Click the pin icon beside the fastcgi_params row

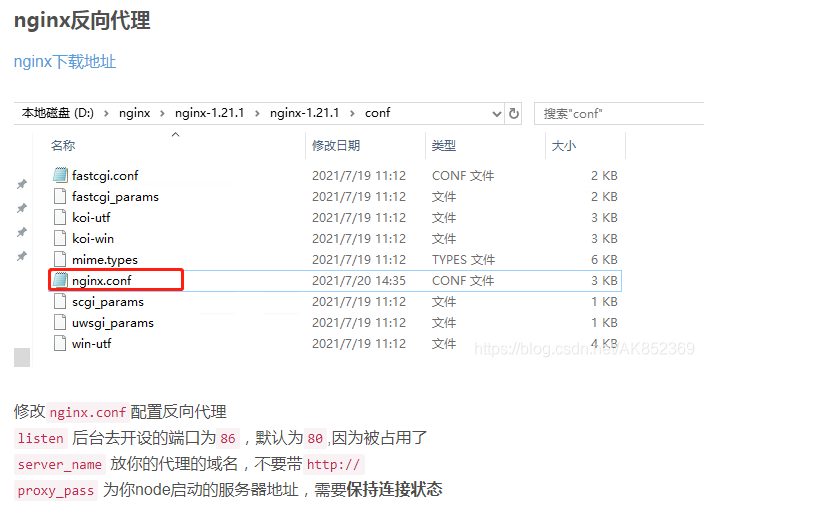coord(22,208)
